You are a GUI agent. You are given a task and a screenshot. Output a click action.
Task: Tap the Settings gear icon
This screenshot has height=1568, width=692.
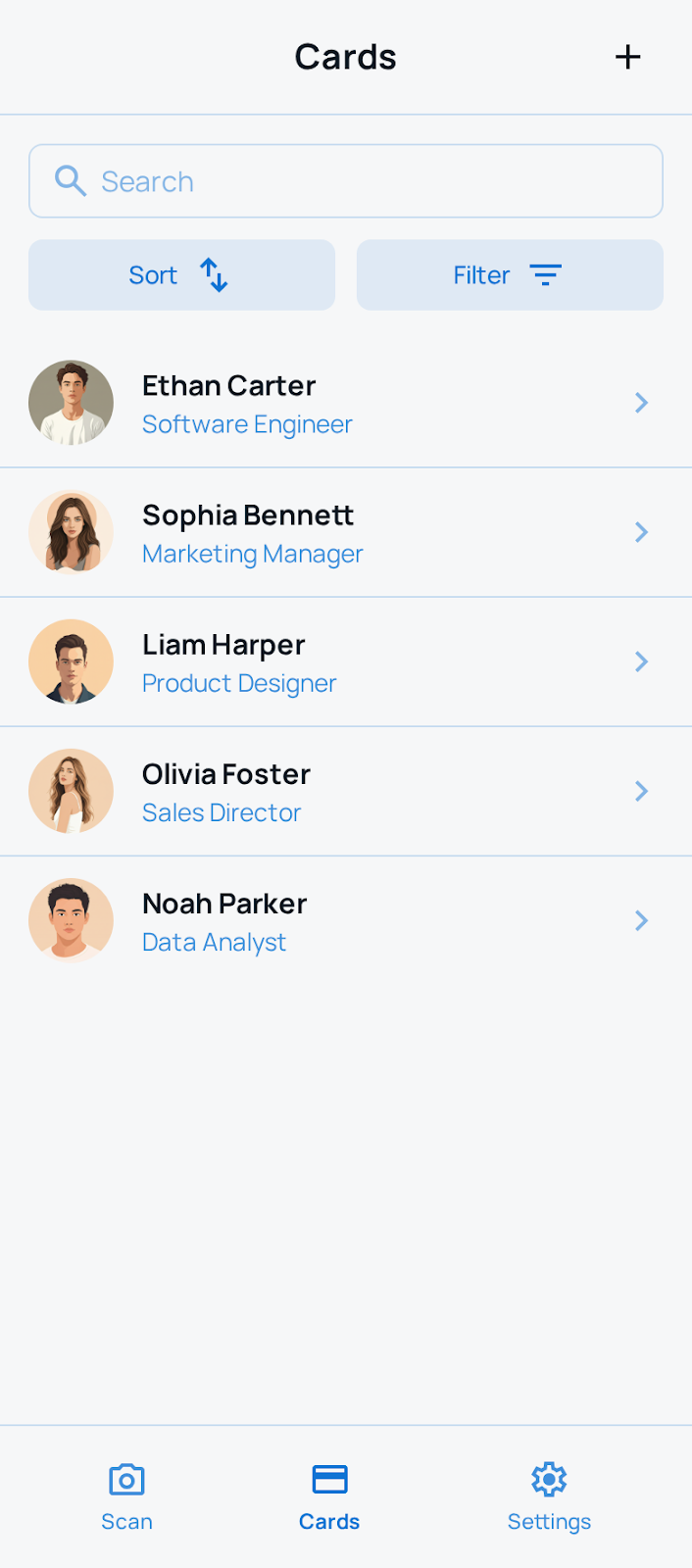pyautogui.click(x=549, y=1479)
